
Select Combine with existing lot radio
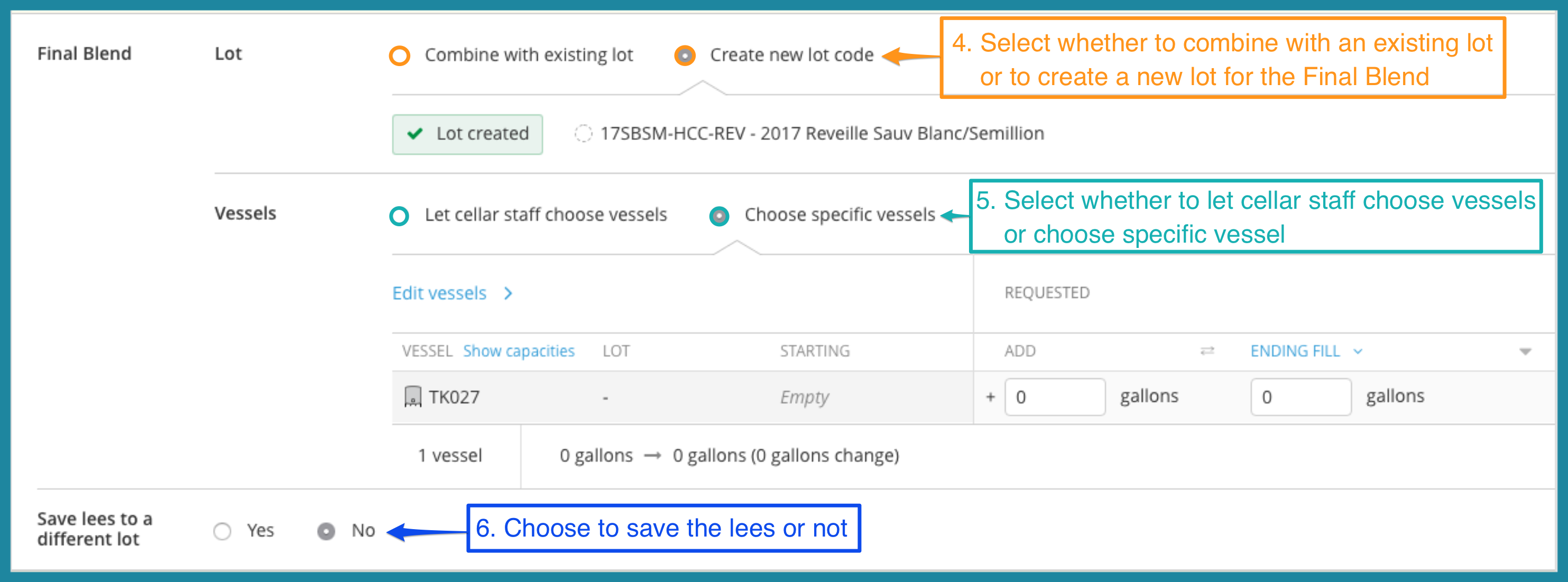[x=399, y=56]
